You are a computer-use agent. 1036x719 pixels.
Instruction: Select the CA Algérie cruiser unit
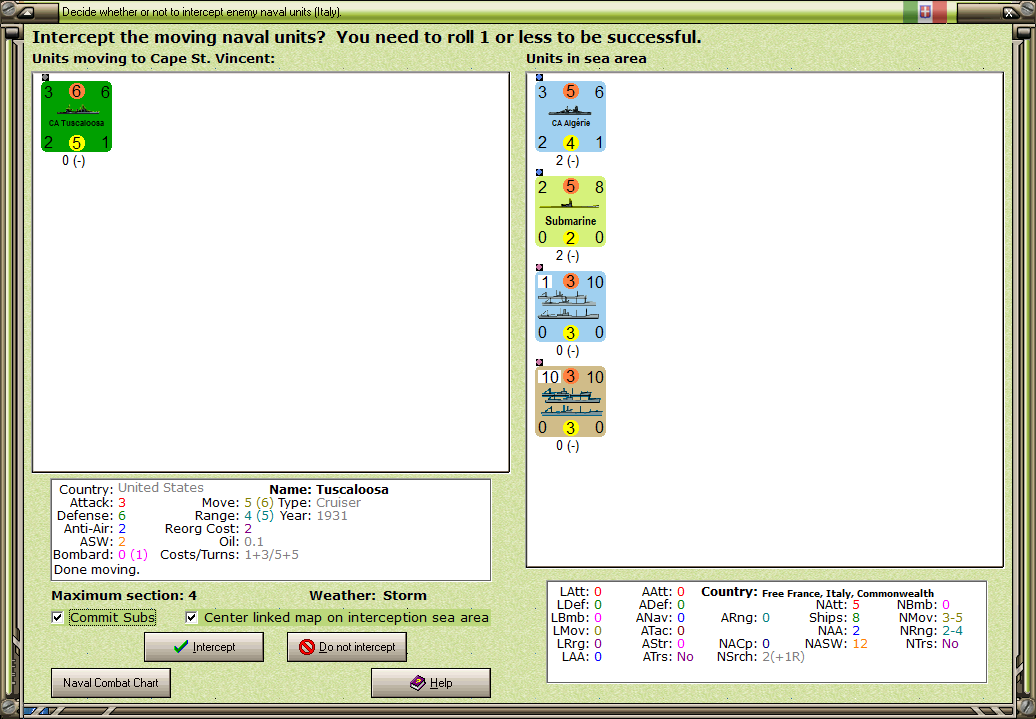click(570, 117)
